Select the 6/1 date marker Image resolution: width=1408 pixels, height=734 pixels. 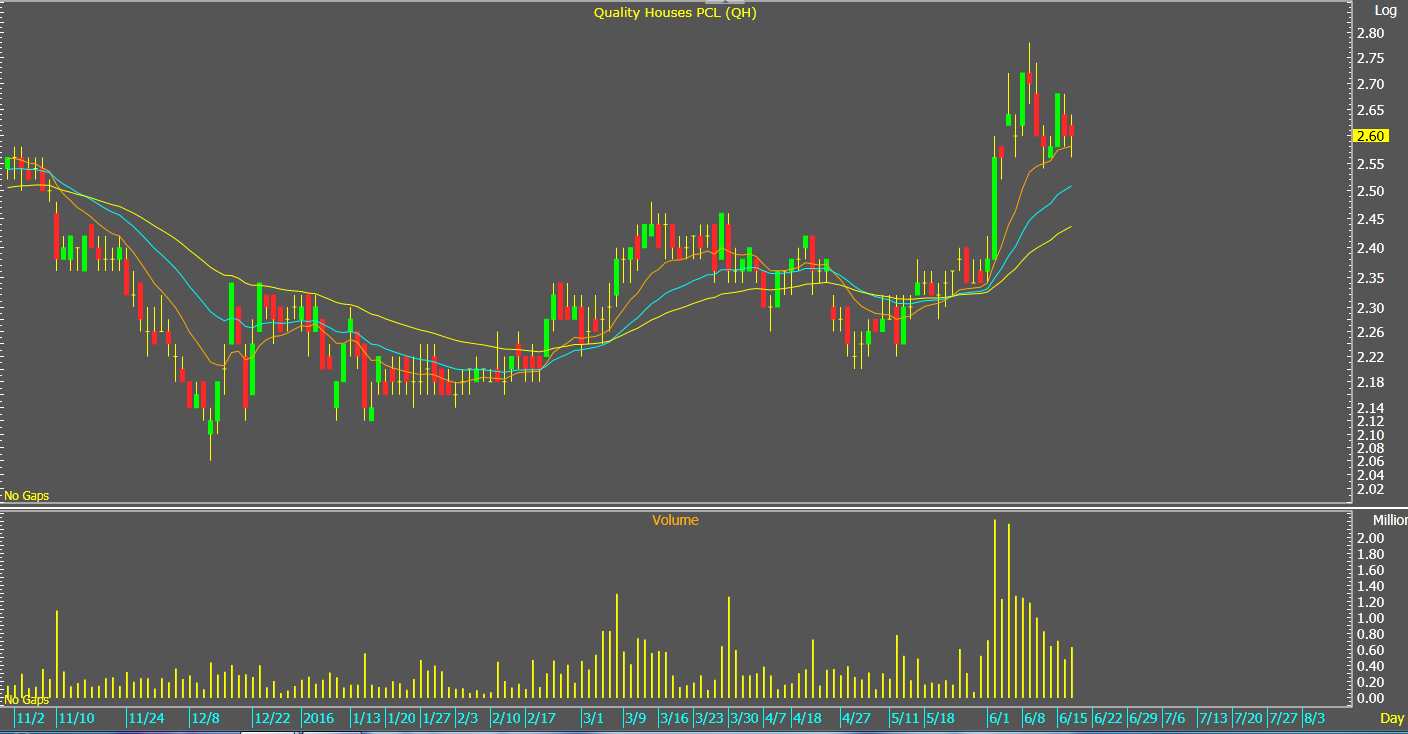(998, 718)
